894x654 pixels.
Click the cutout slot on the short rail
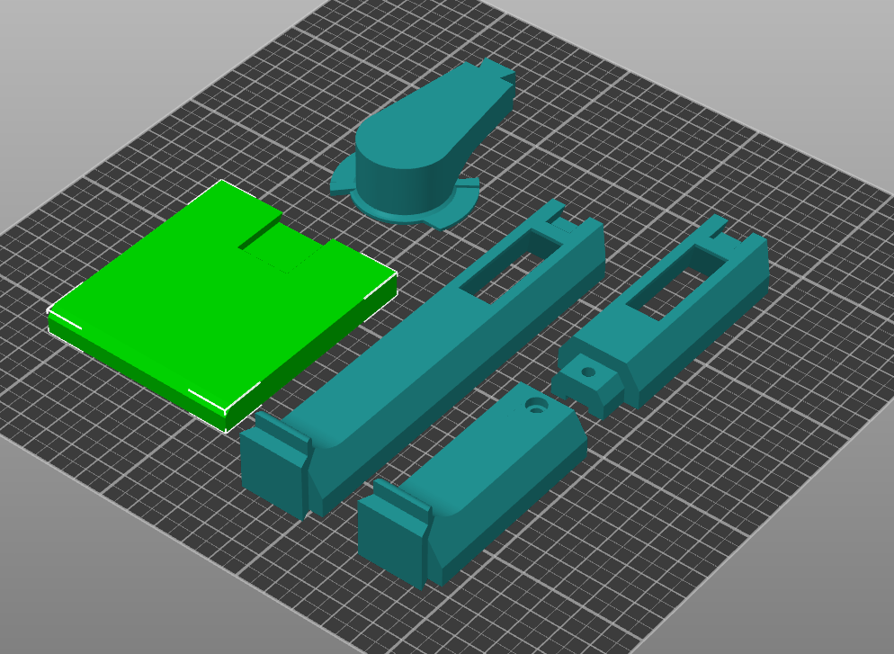pyautogui.click(x=675, y=285)
